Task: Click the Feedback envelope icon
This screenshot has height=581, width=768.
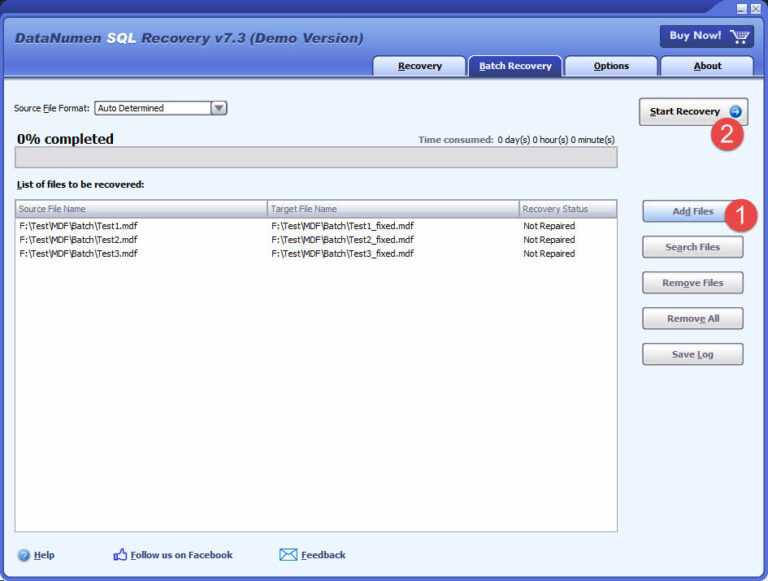Action: tap(288, 555)
